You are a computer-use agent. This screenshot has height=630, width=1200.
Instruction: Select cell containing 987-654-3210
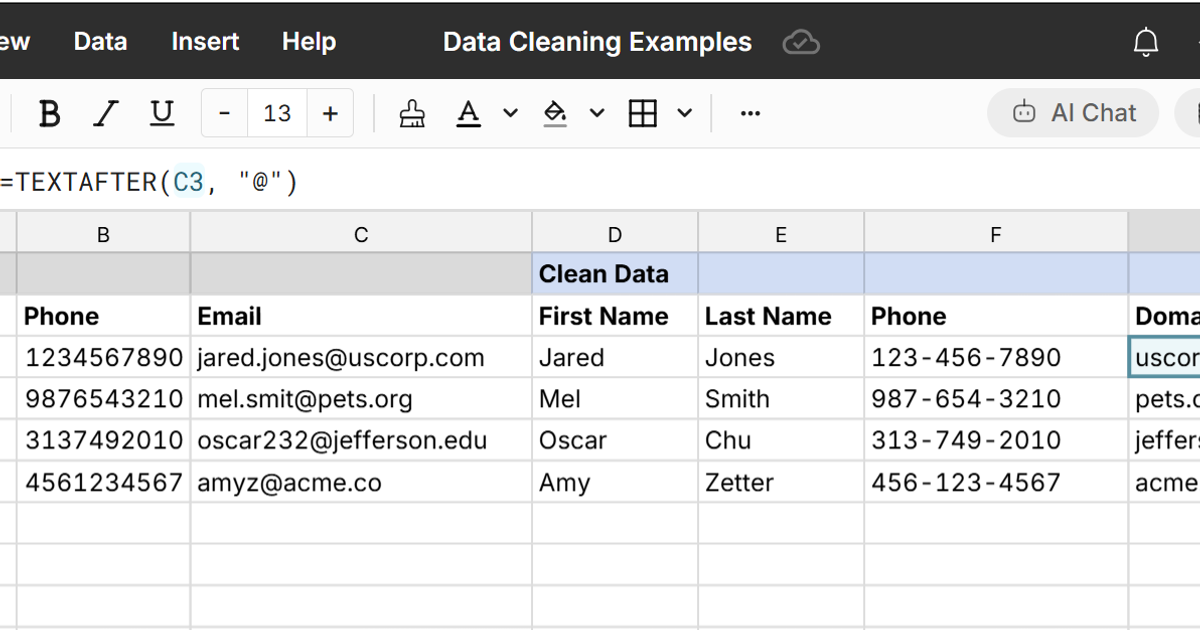click(x=996, y=399)
